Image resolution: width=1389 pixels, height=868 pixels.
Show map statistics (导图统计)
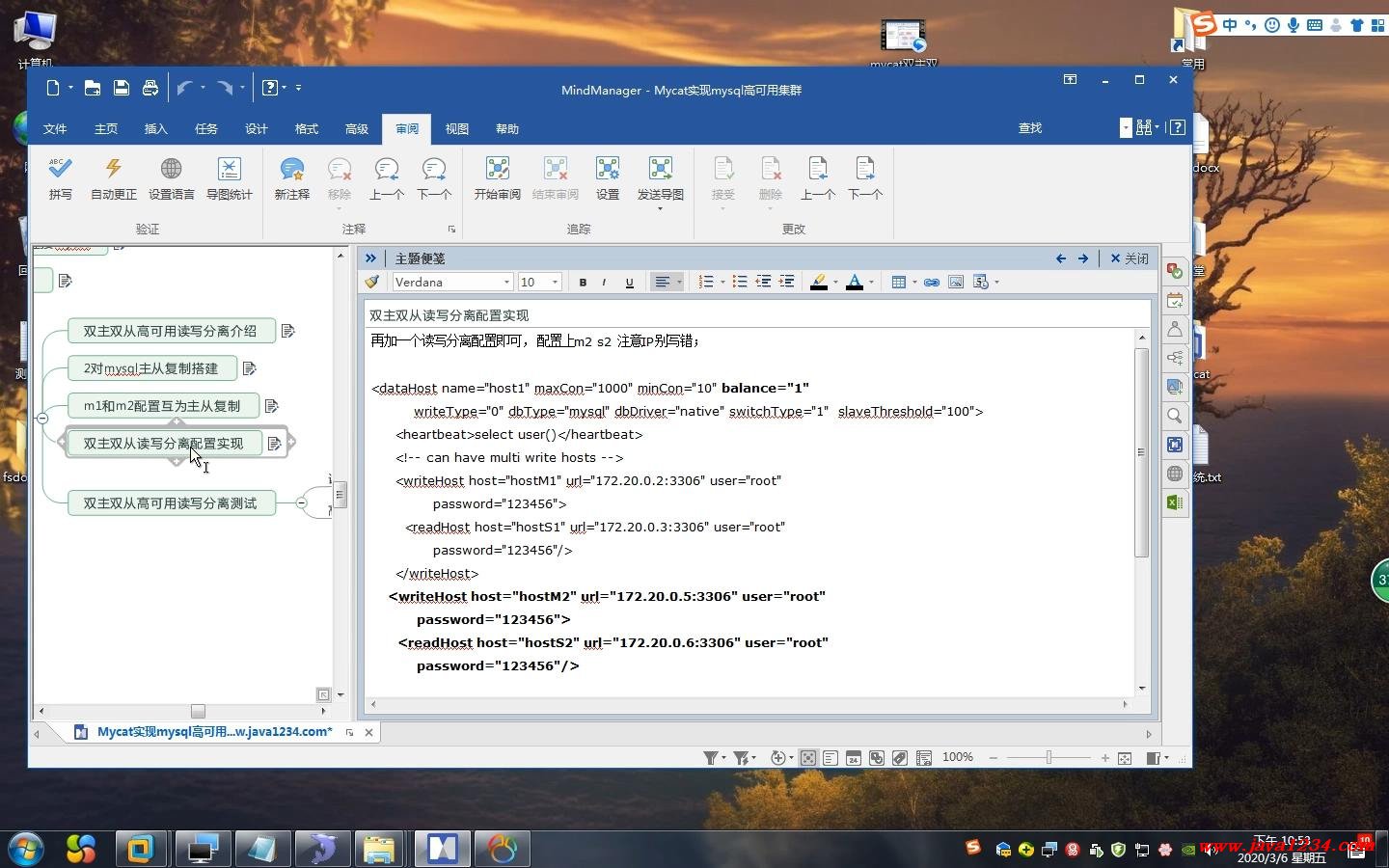point(229,178)
